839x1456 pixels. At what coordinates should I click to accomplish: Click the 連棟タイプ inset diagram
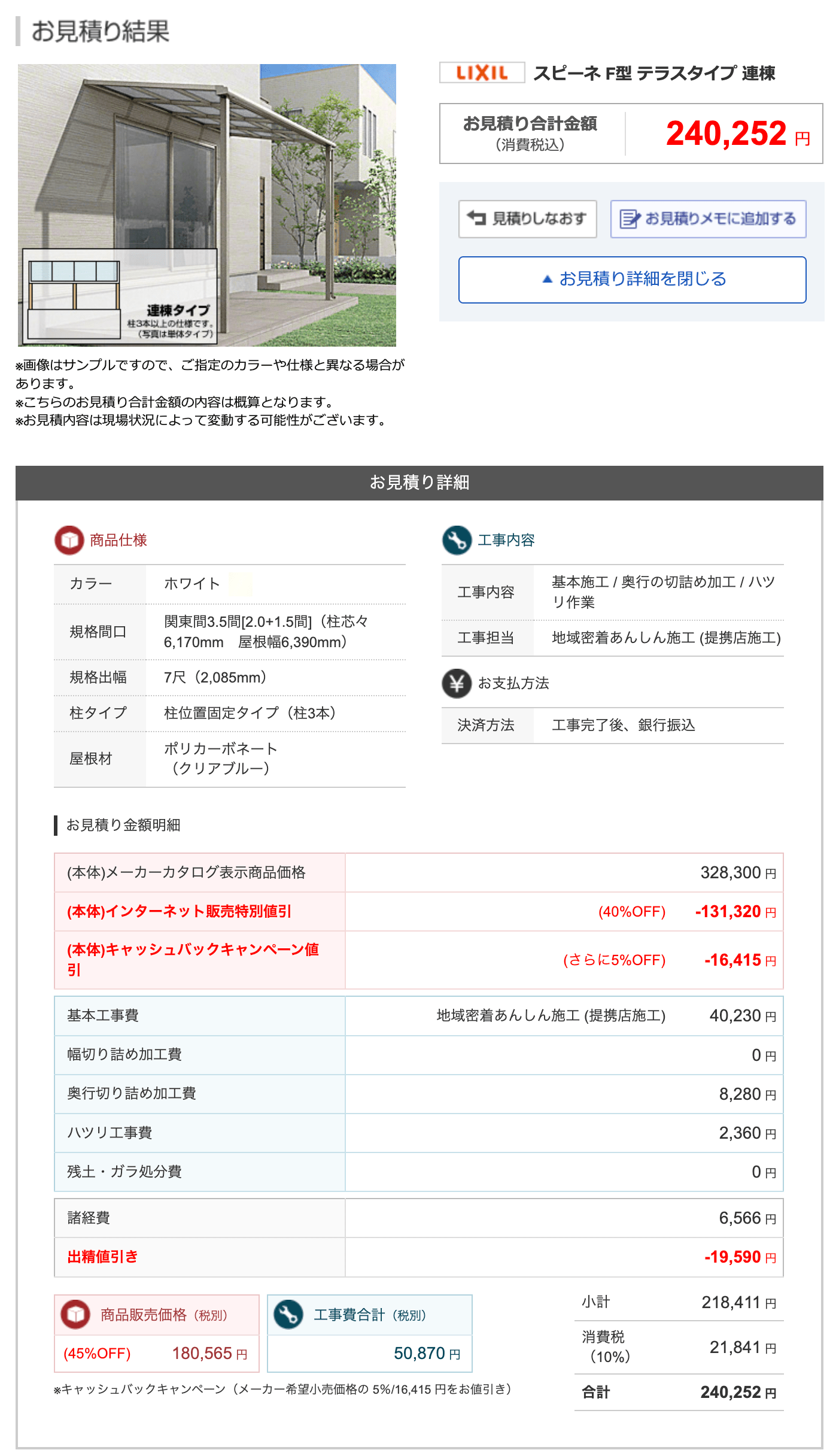[x=120, y=296]
